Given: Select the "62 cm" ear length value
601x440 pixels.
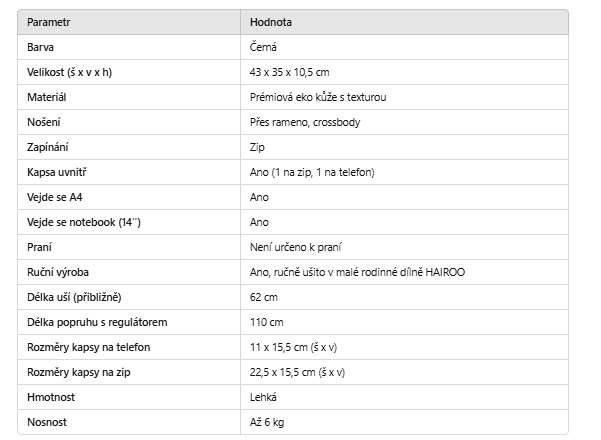Looking at the screenshot, I should tap(265, 297).
